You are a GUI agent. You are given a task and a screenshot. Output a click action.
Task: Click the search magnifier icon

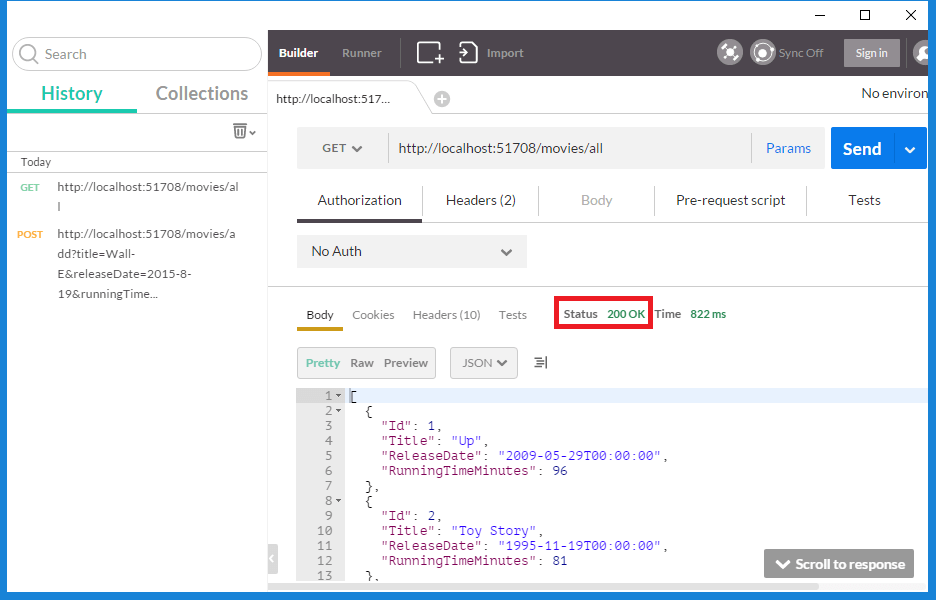[28, 53]
